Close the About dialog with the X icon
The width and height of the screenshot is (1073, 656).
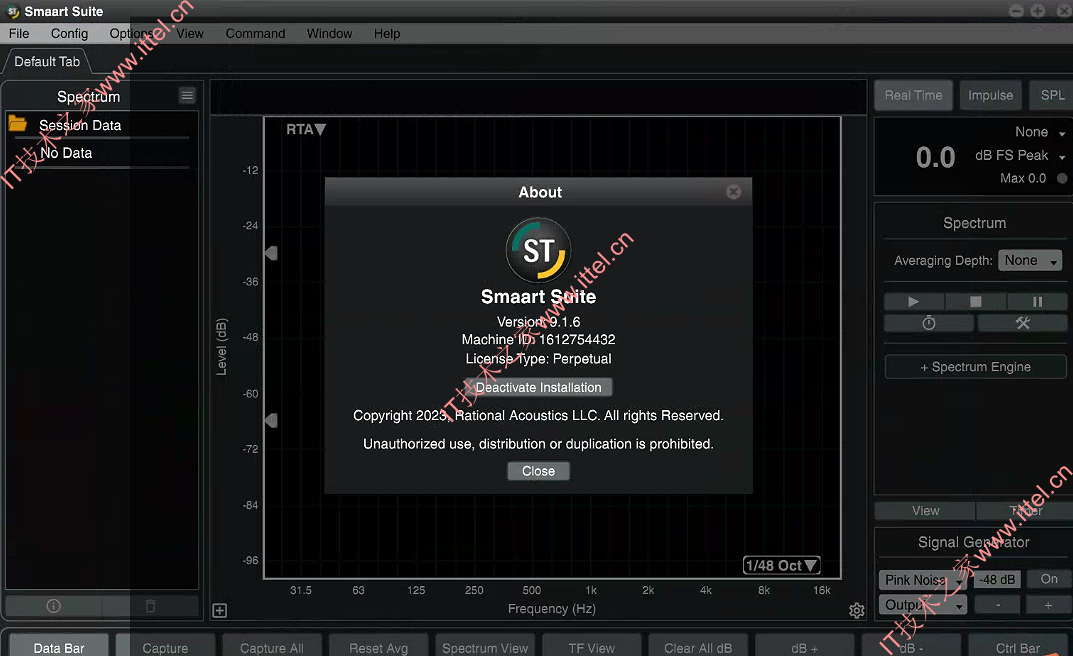[x=734, y=192]
